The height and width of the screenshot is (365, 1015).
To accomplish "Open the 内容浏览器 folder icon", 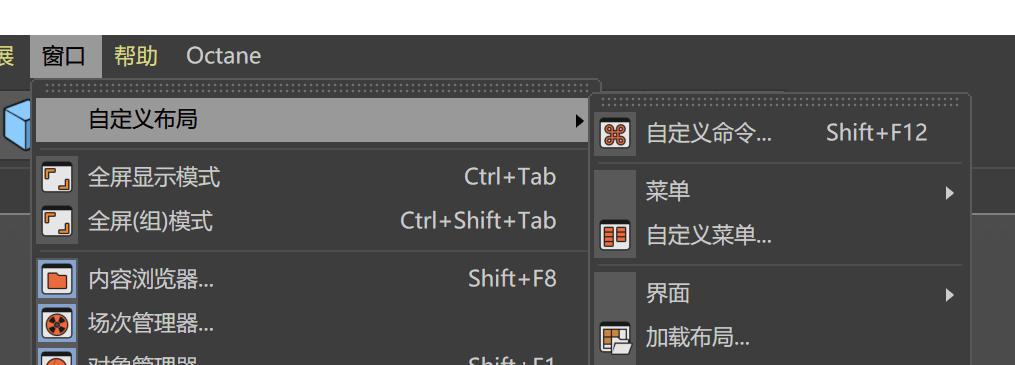I will click(57, 280).
